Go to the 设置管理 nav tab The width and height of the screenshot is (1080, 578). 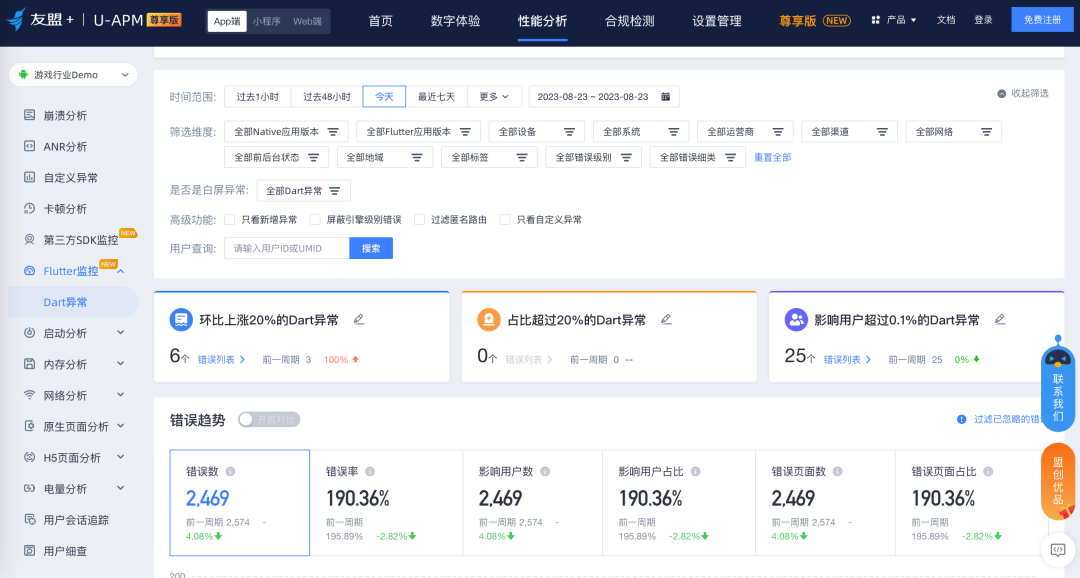pyautogui.click(x=717, y=21)
